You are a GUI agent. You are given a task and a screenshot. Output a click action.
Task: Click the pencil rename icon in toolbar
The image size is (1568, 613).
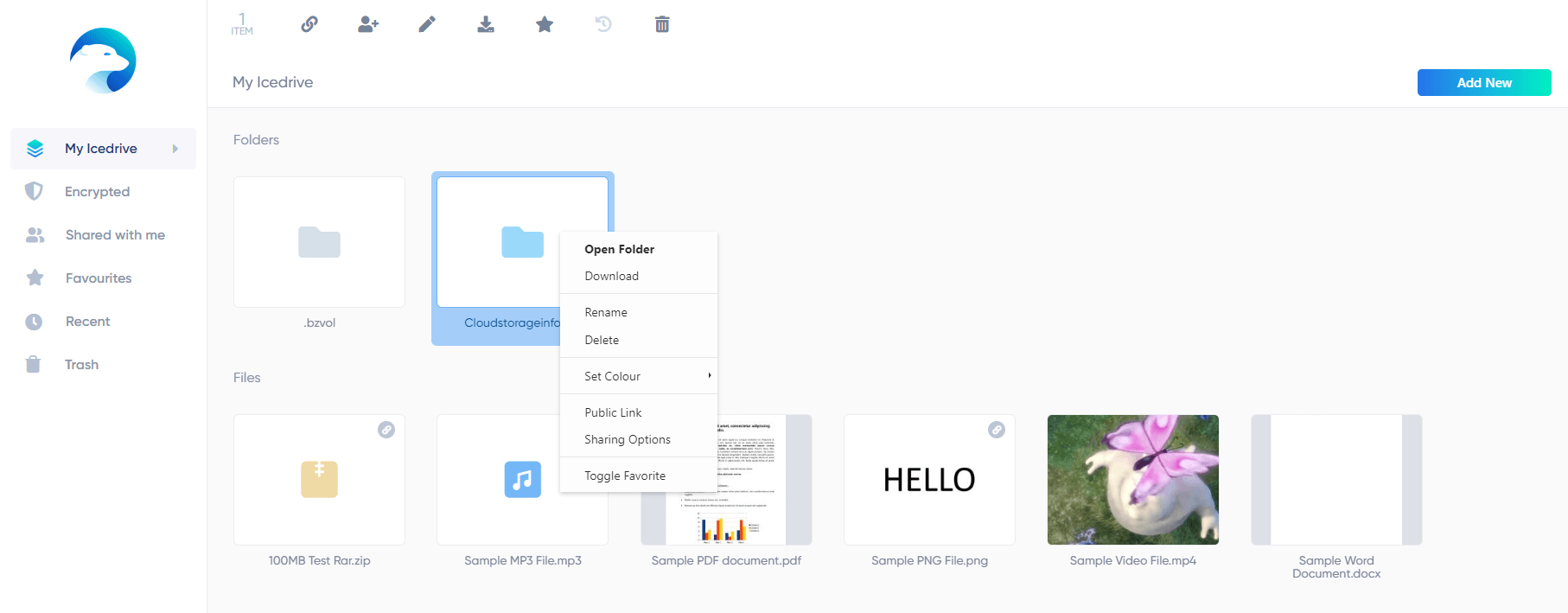pyautogui.click(x=427, y=24)
